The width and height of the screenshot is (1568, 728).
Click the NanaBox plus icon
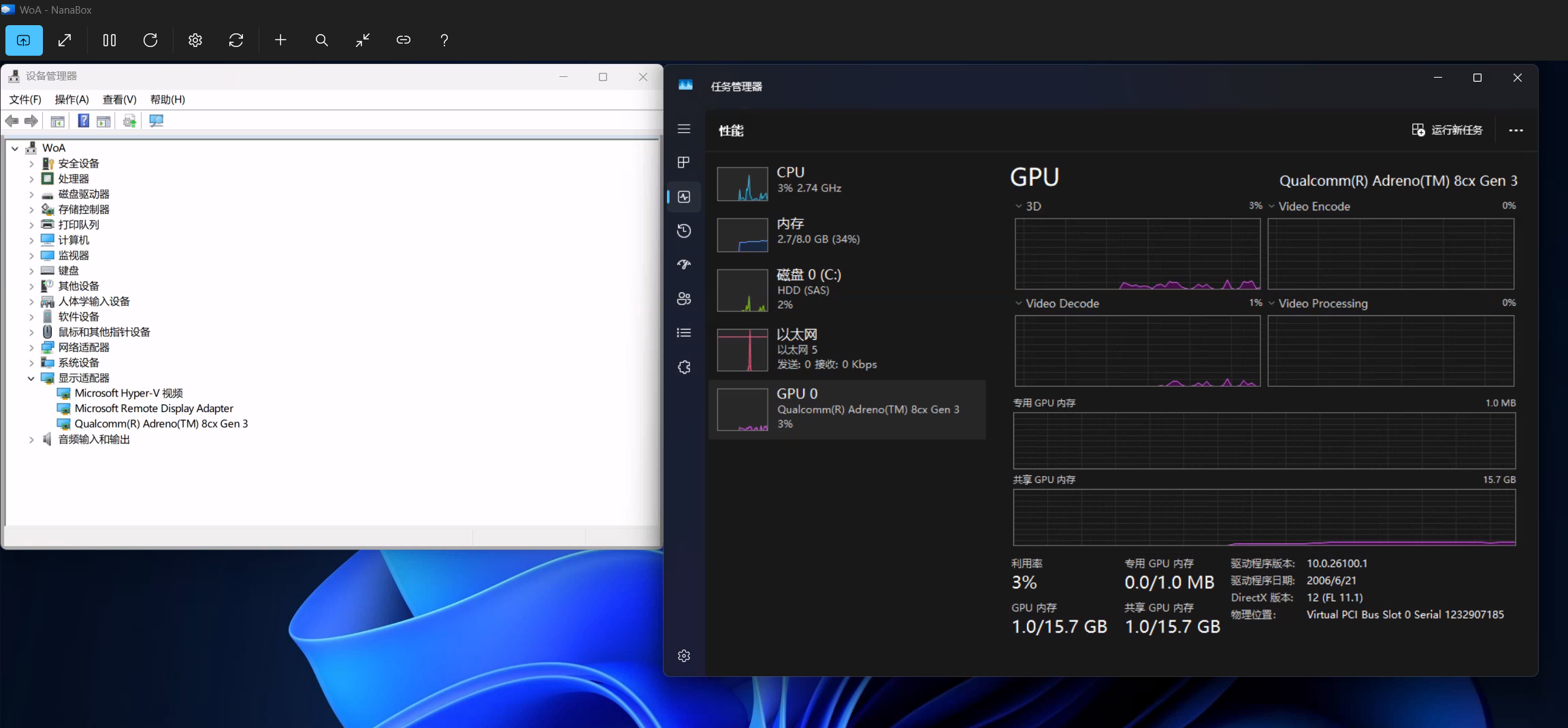[x=280, y=40]
